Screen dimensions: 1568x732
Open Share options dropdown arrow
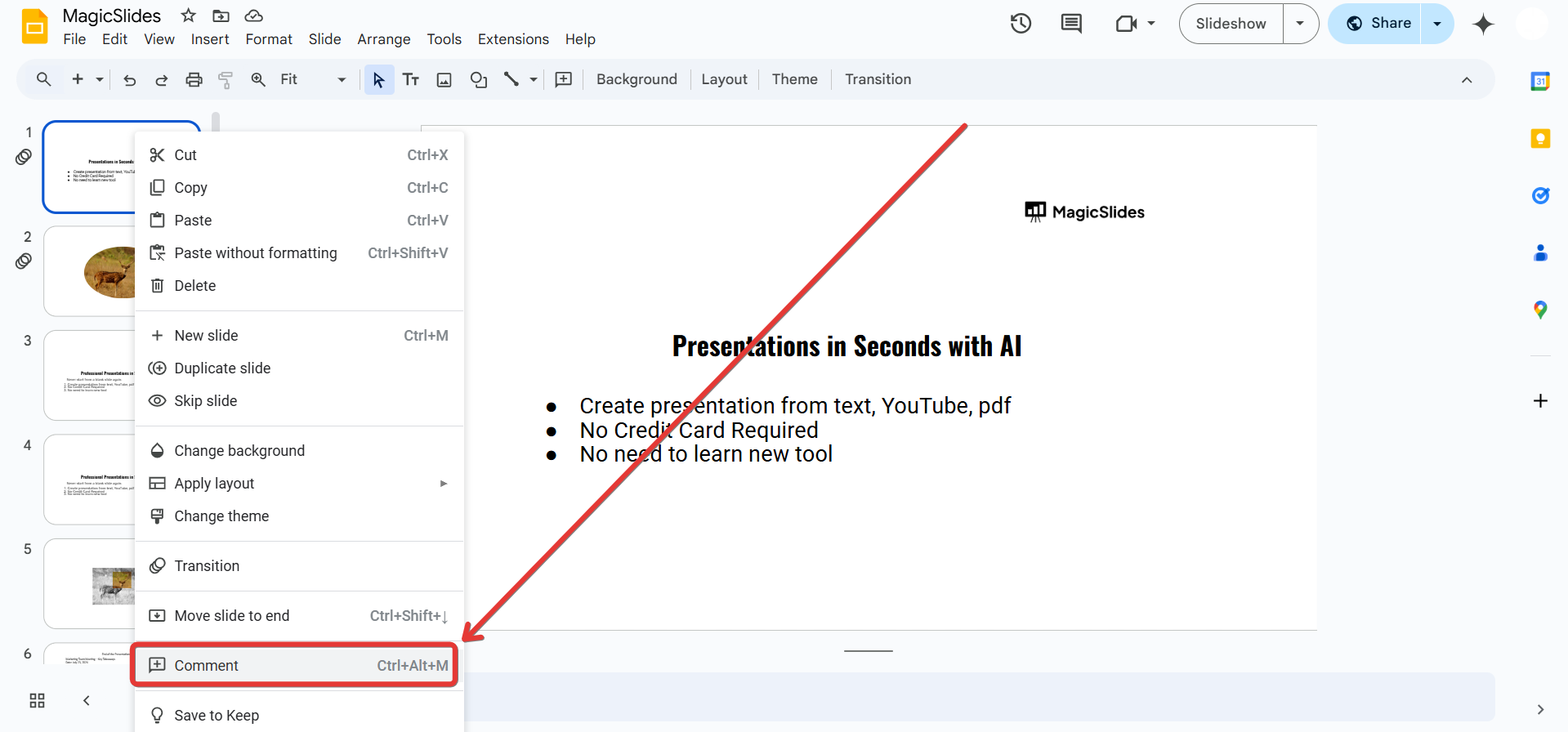pyautogui.click(x=1437, y=24)
